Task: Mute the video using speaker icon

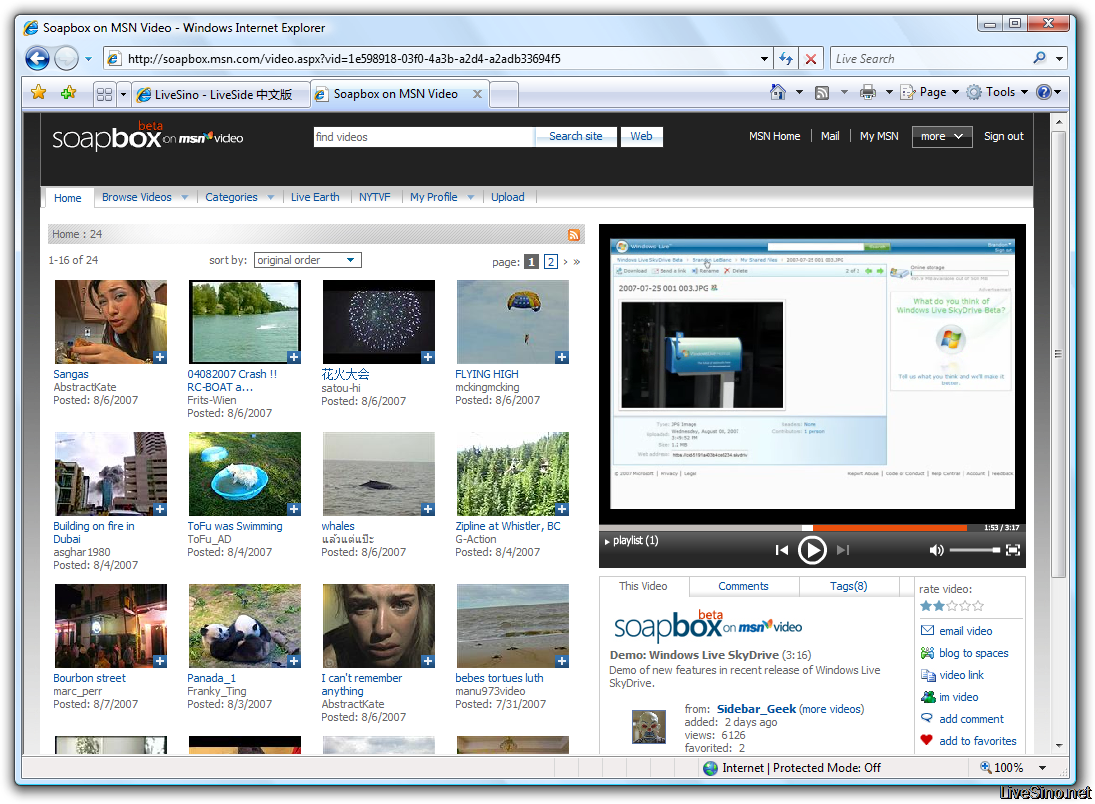Action: coord(936,550)
